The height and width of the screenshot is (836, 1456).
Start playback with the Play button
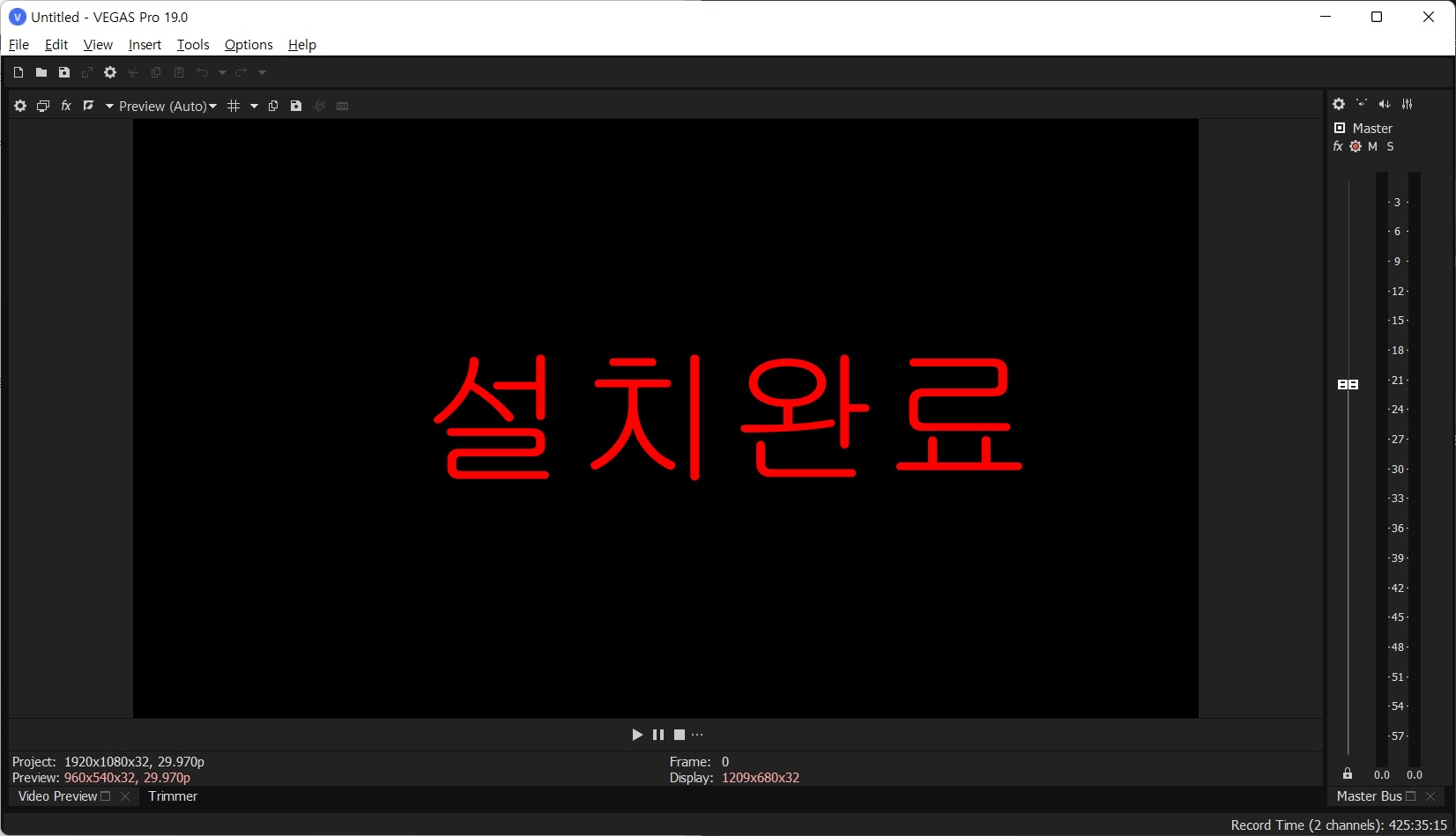(x=636, y=734)
